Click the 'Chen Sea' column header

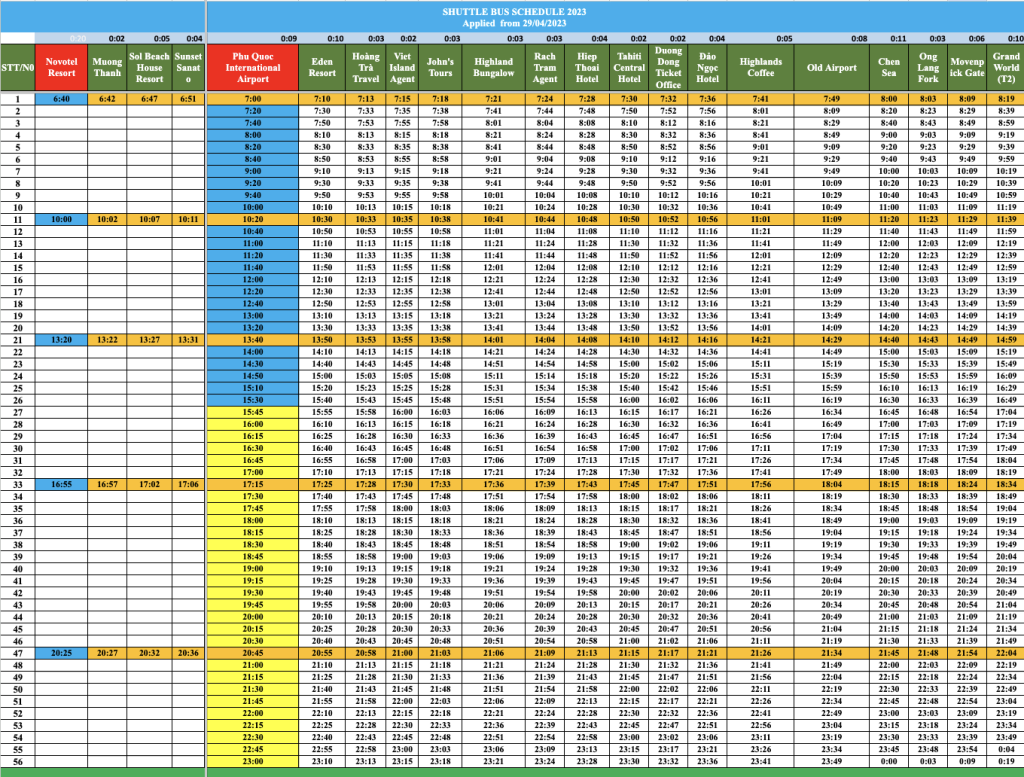point(889,68)
